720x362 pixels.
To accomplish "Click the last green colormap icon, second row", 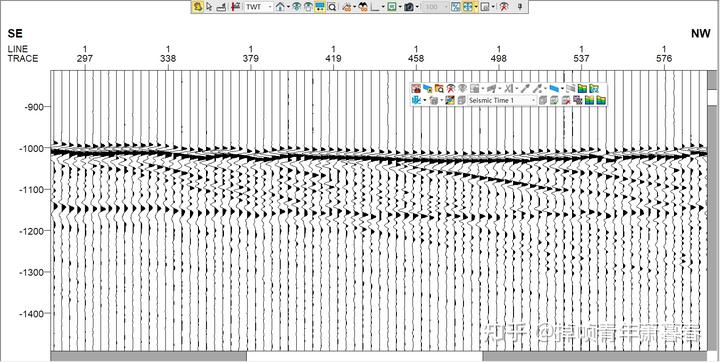I will coord(601,100).
